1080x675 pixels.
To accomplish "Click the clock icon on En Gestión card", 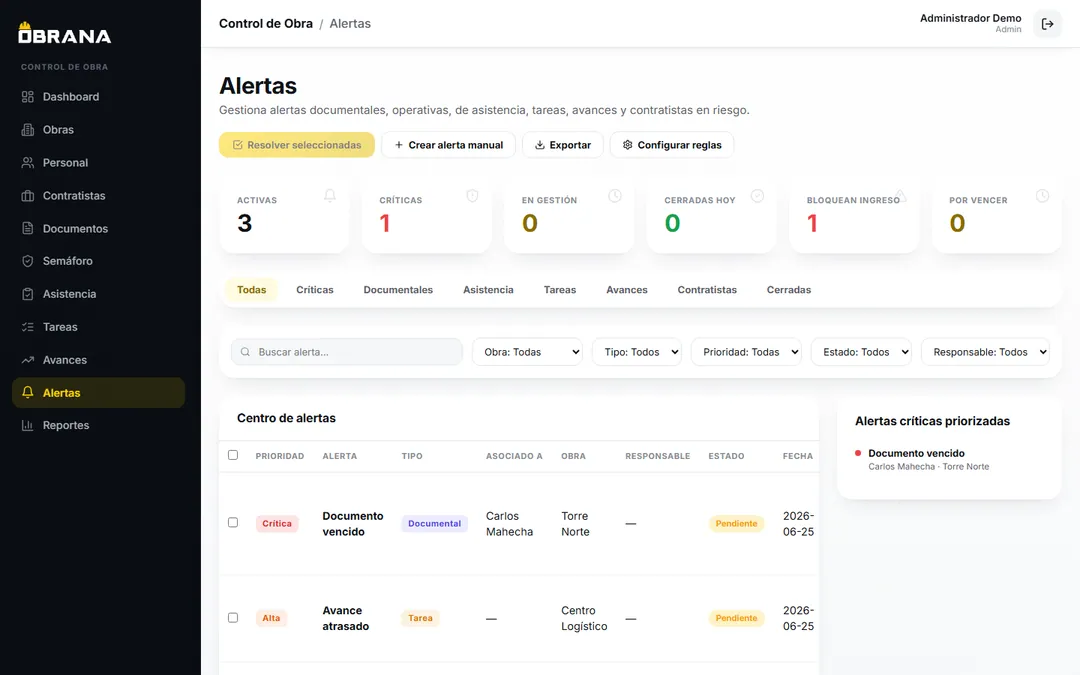I will 615,196.
